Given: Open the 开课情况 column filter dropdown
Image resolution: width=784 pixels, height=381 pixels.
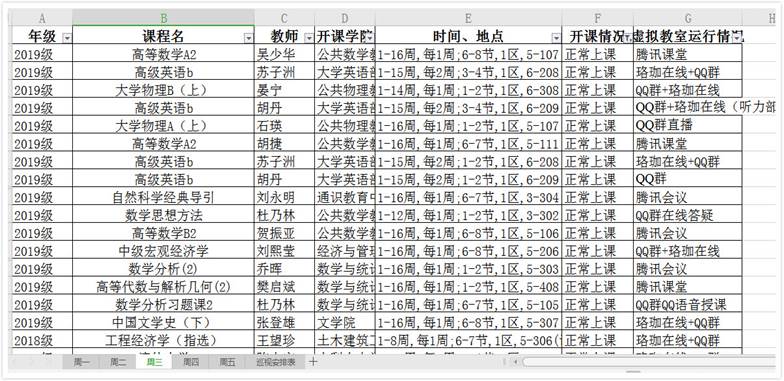Looking at the screenshot, I should click(628, 38).
